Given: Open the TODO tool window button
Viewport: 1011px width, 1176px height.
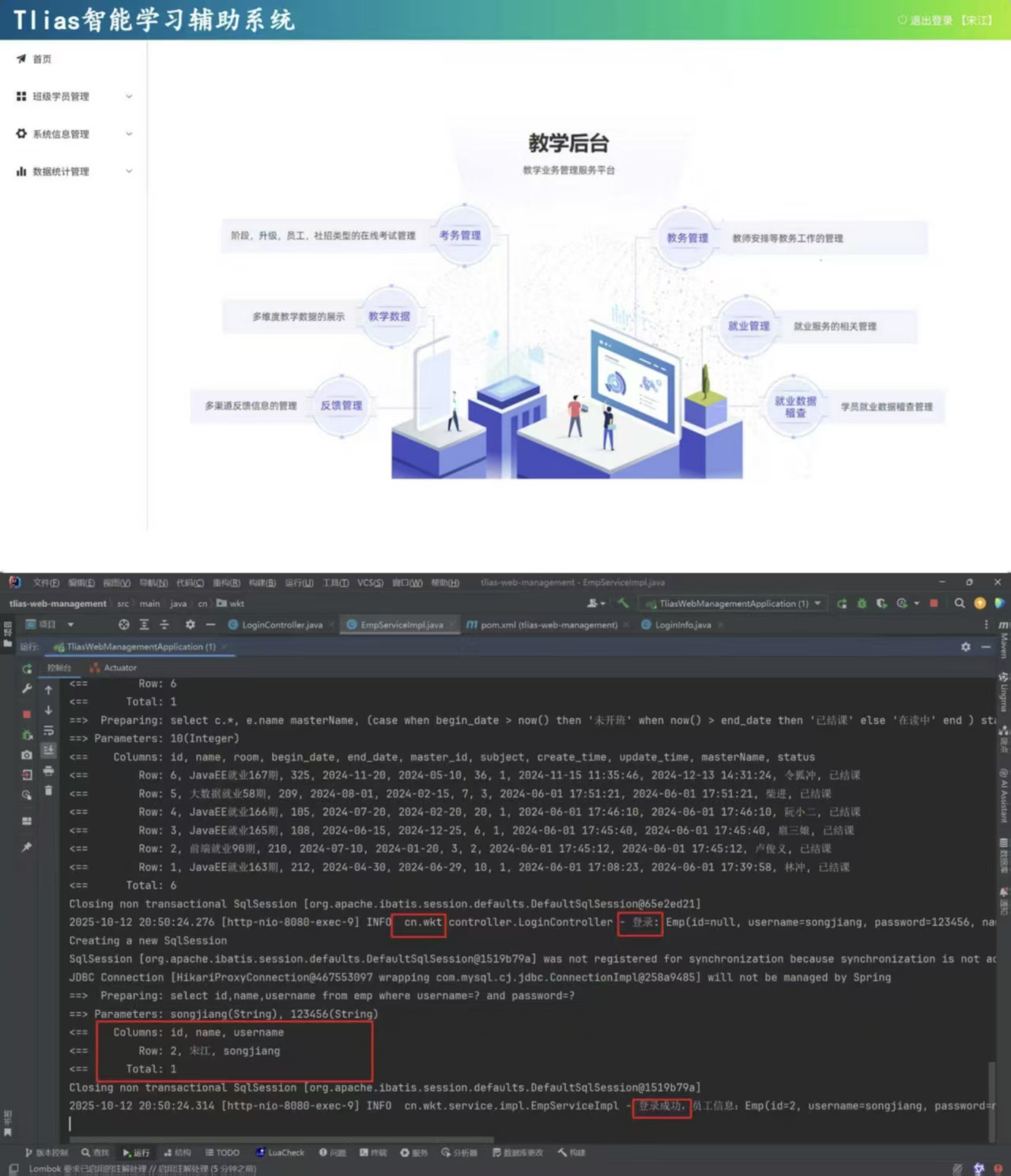Looking at the screenshot, I should point(222,1153).
